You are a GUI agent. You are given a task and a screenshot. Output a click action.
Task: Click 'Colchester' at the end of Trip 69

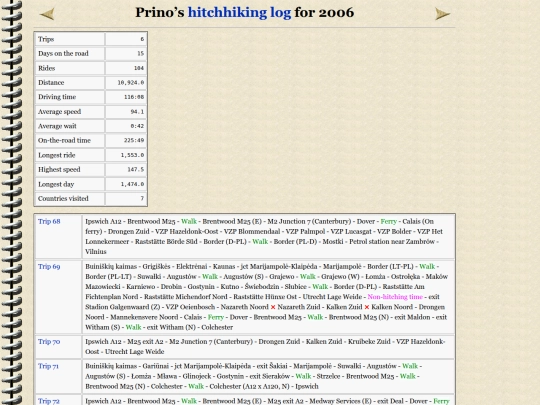[x=217, y=328]
